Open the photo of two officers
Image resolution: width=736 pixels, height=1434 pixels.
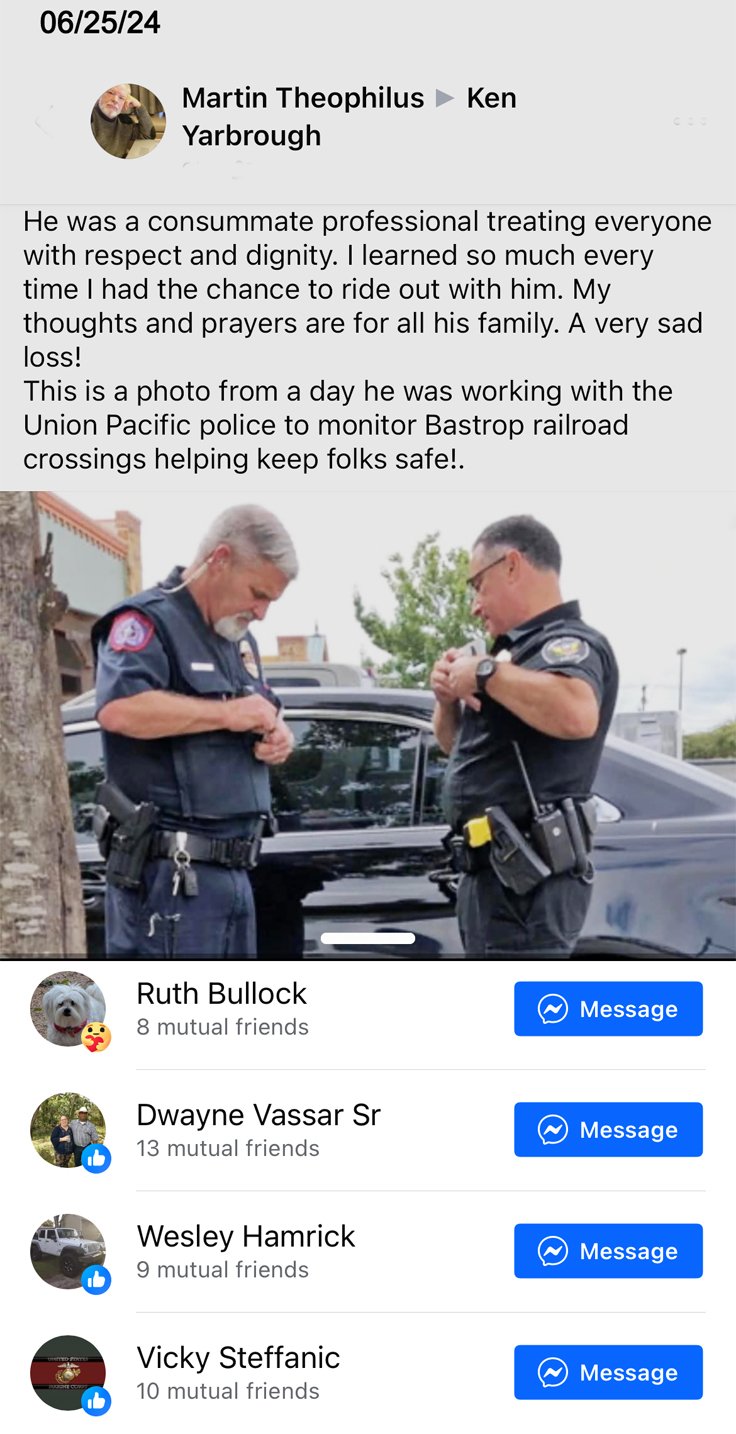point(368,725)
